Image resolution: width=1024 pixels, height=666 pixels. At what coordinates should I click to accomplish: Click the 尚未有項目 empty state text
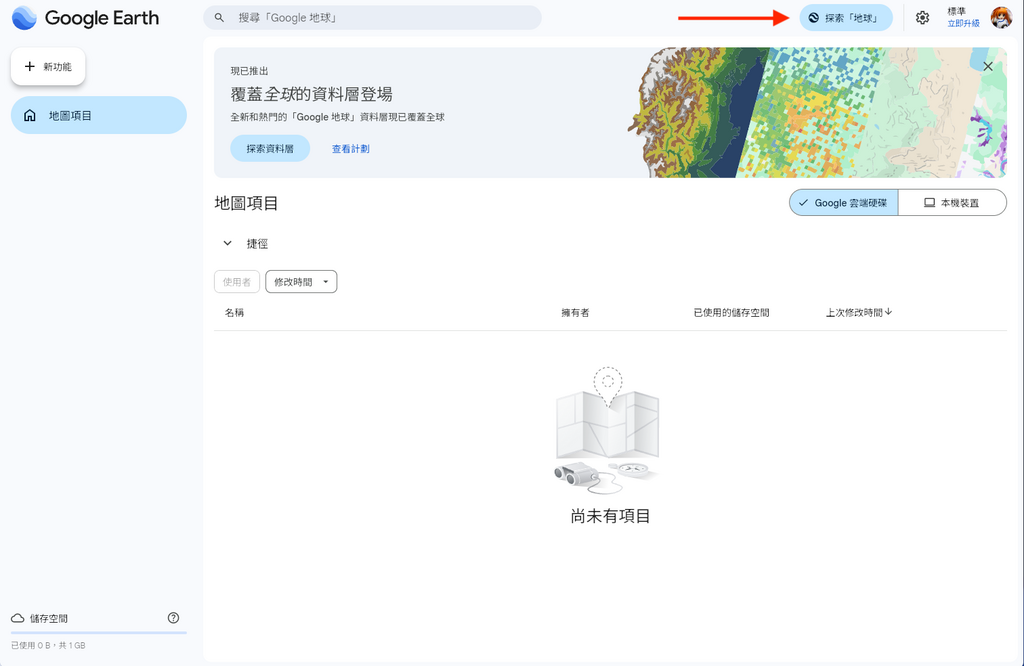click(x=610, y=516)
